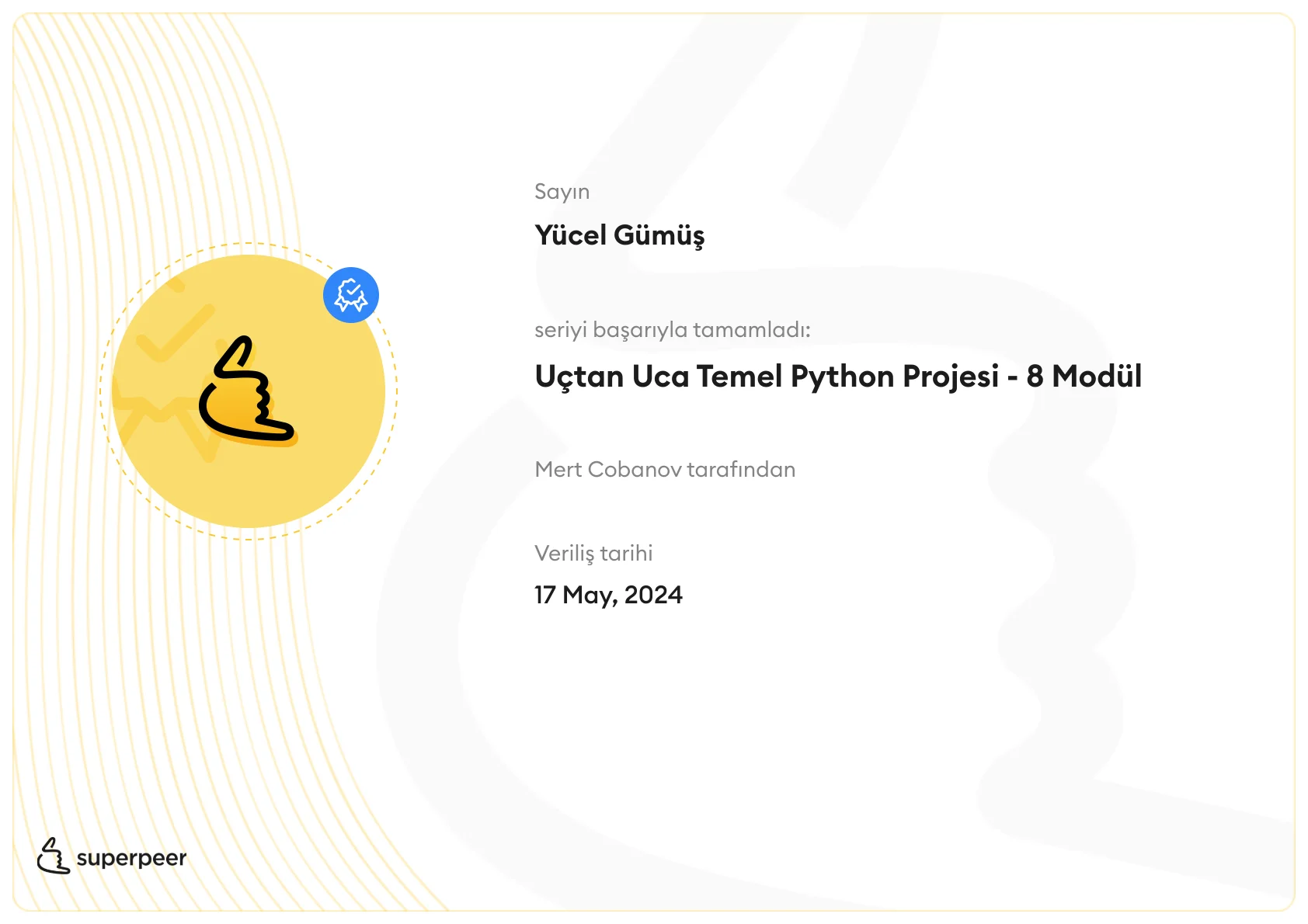Click the instructor line "Mert Cobanov tarafından"
This screenshot has height=924, width=1308.
665,469
